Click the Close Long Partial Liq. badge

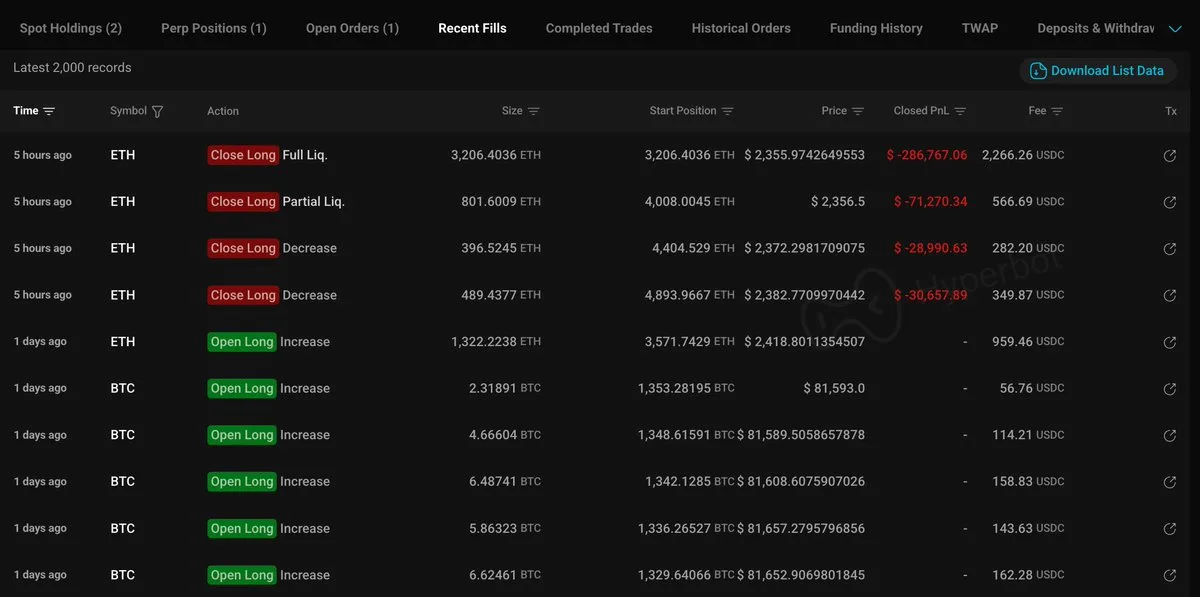click(243, 202)
